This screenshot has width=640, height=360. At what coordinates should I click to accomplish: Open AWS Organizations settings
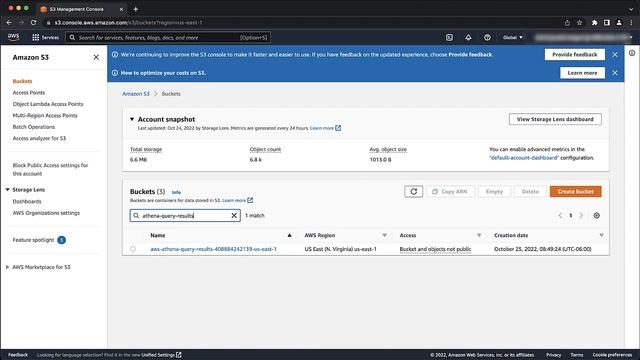[46, 213]
